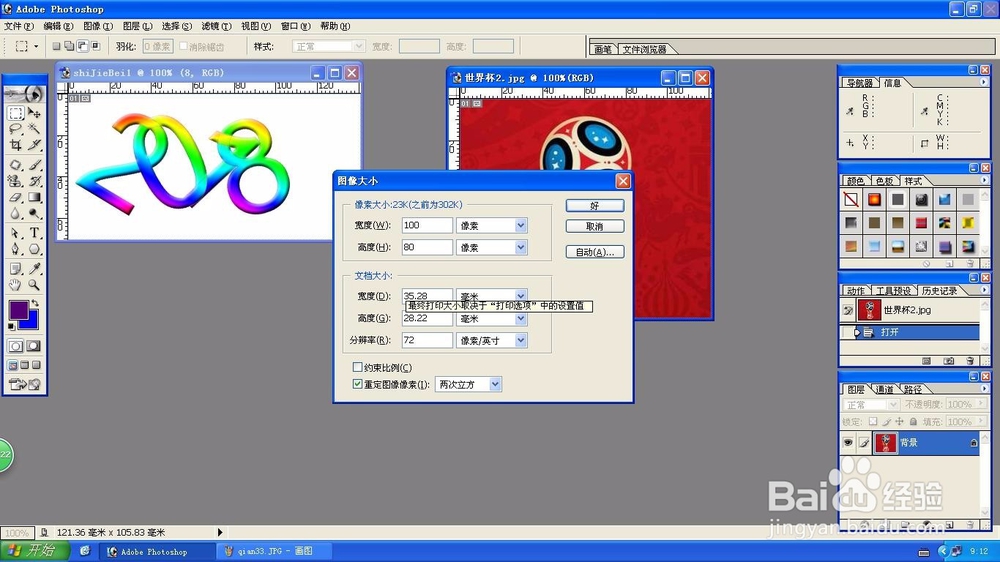Image resolution: width=1000 pixels, height=562 pixels.
Task: Switch to Standard editing mode
Action: pos(16,346)
